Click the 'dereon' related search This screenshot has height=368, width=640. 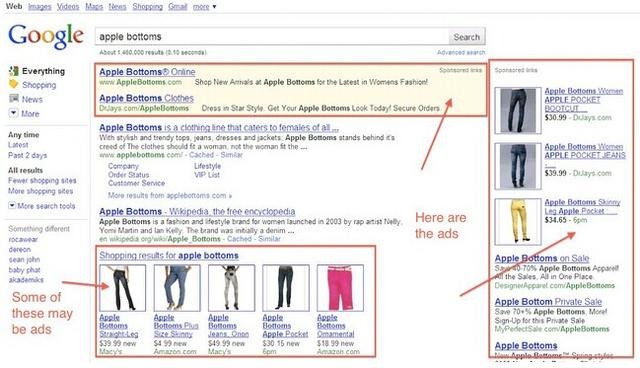(20, 249)
